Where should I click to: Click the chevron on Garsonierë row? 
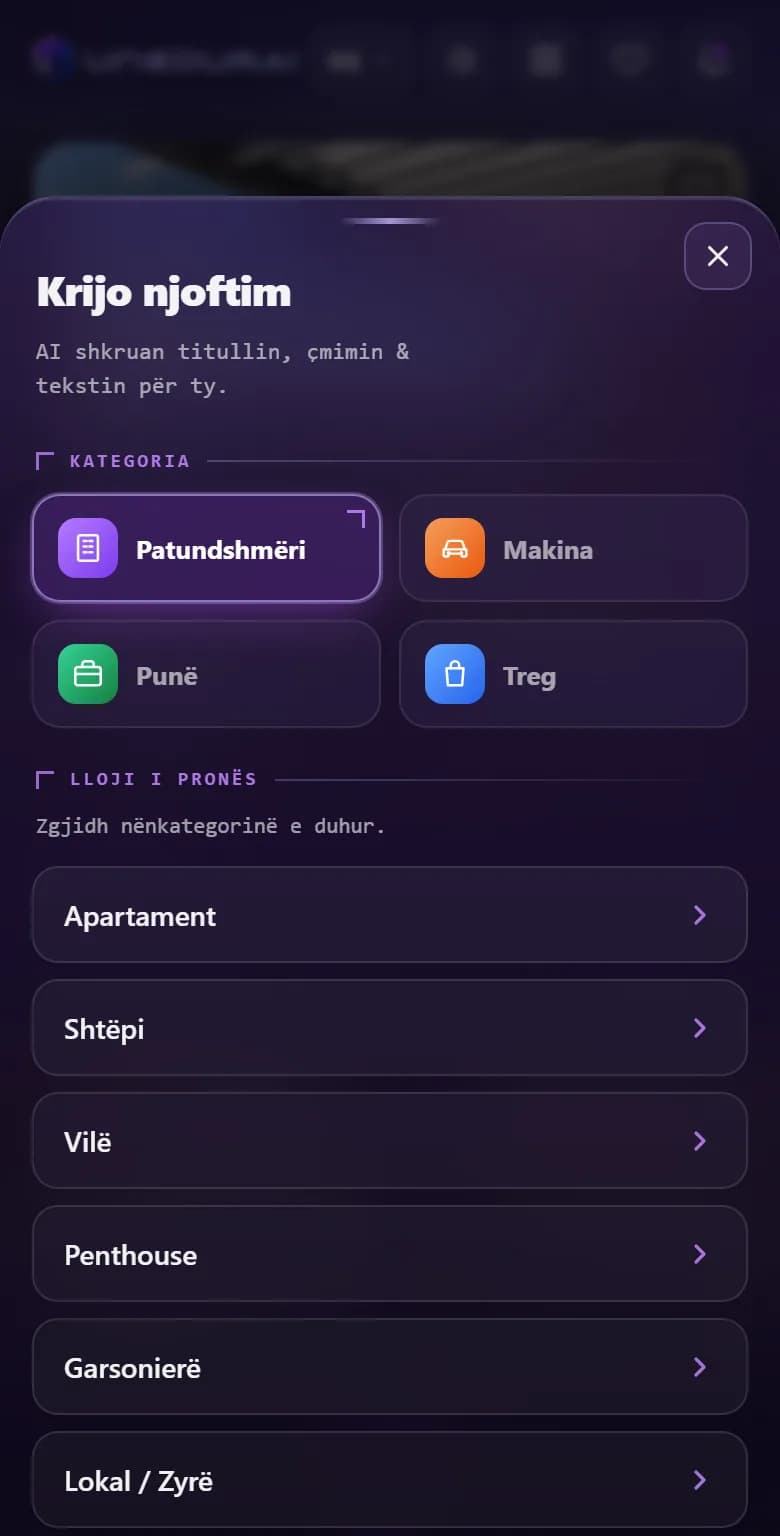click(700, 1367)
